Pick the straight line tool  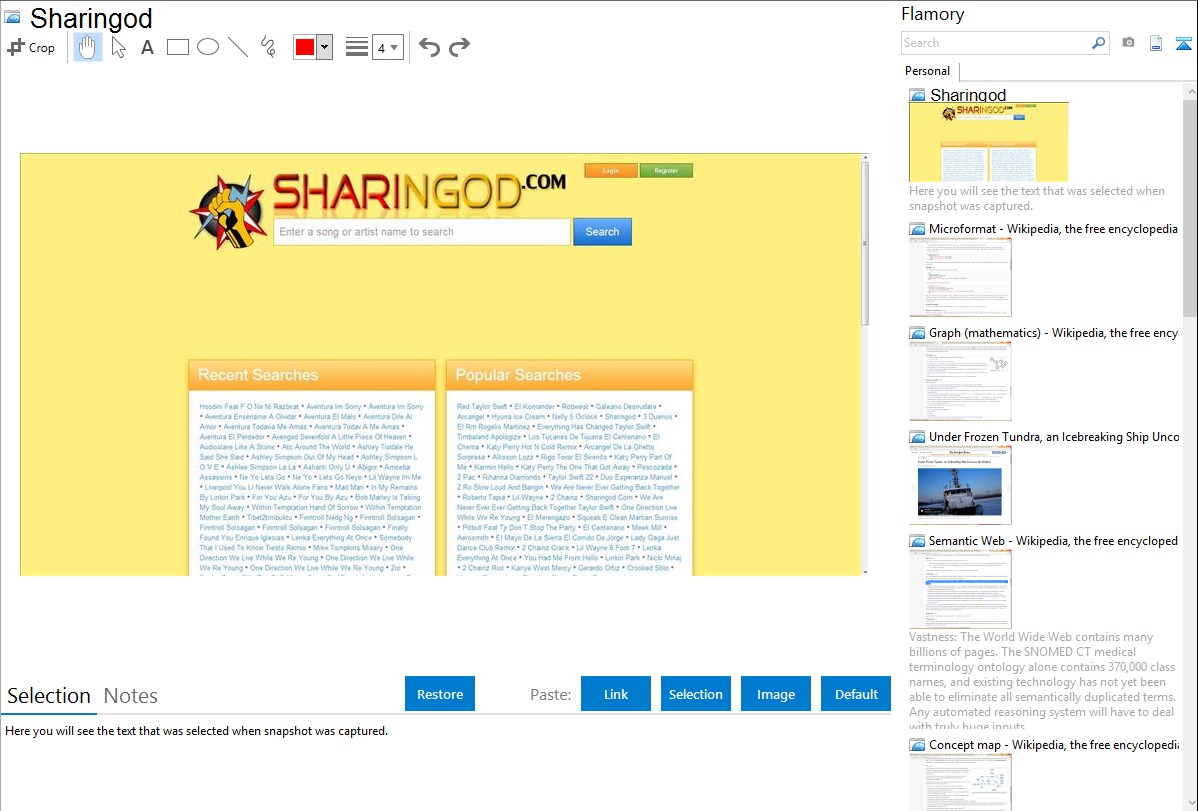pos(238,47)
